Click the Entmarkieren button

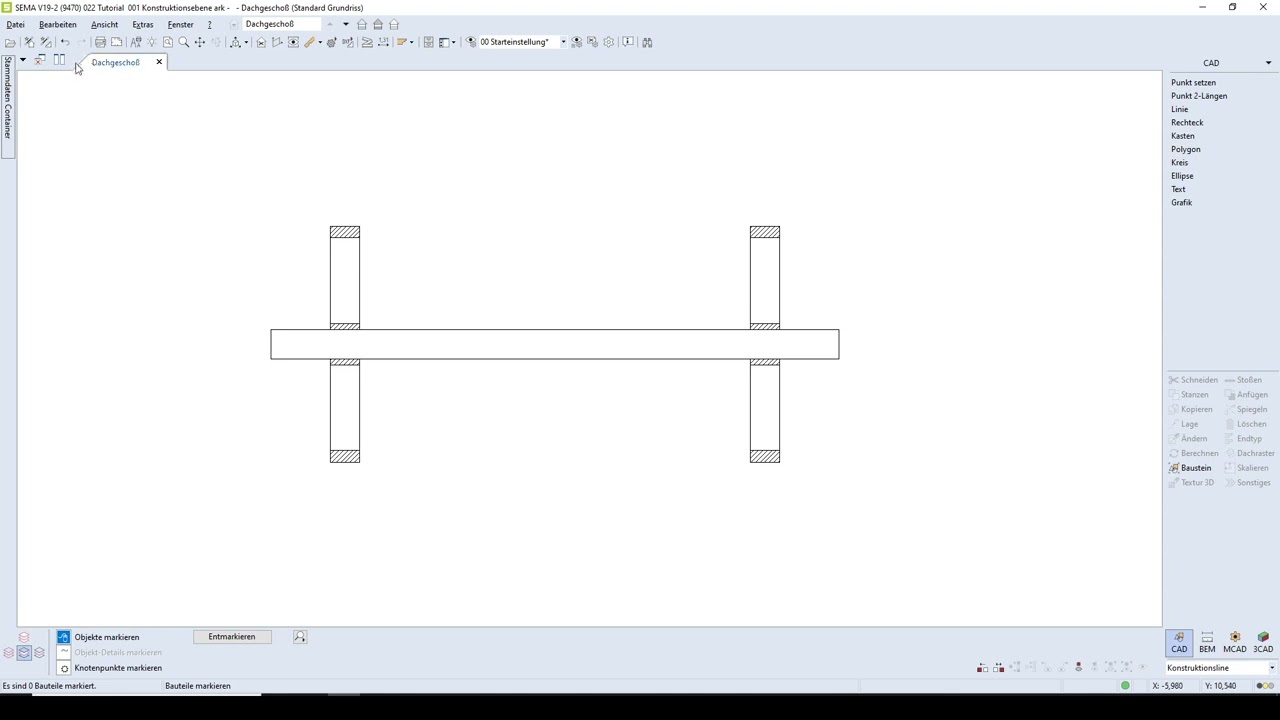pyautogui.click(x=232, y=637)
